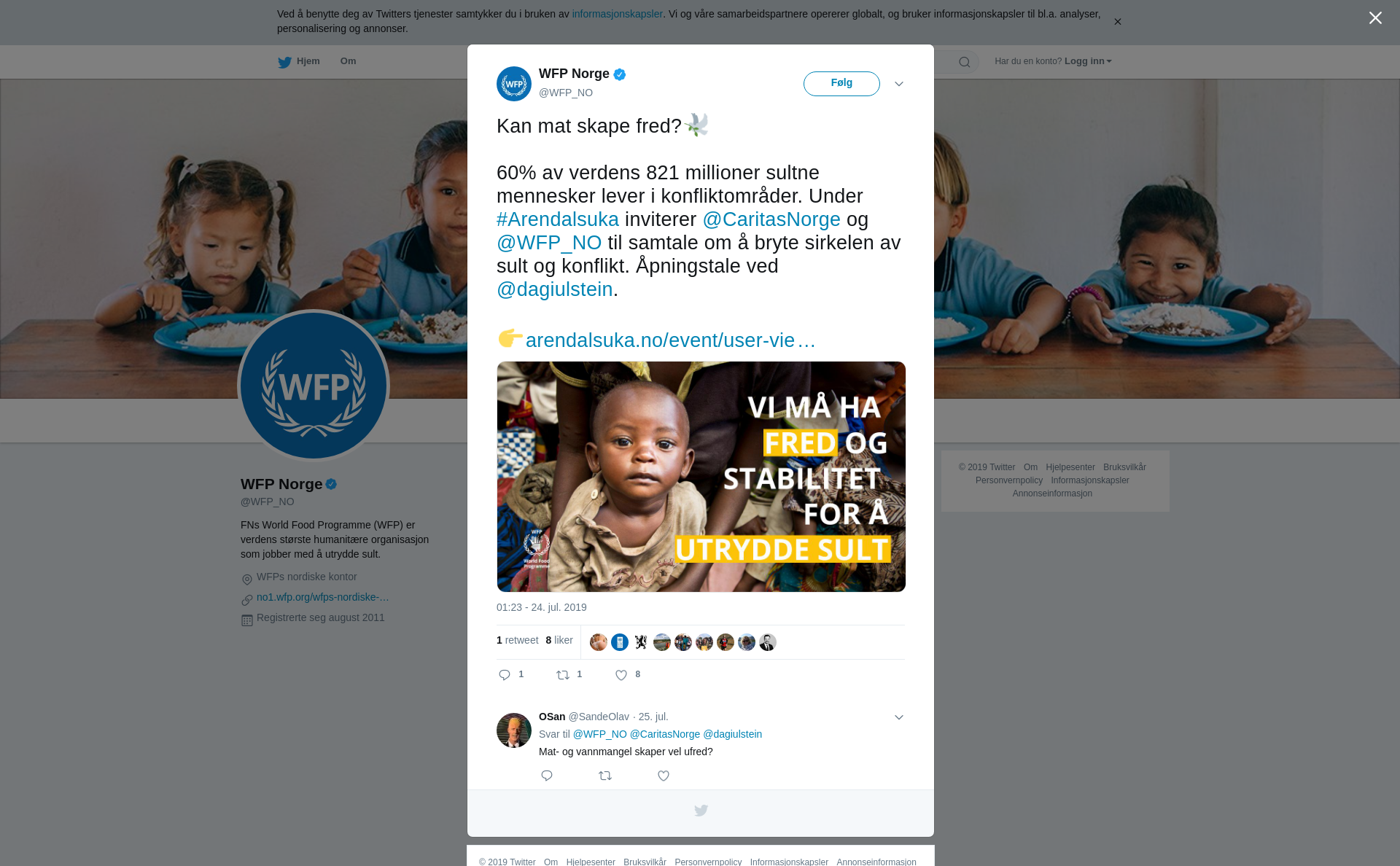Close the tweet overlay
1400x866 pixels.
tap(1375, 17)
